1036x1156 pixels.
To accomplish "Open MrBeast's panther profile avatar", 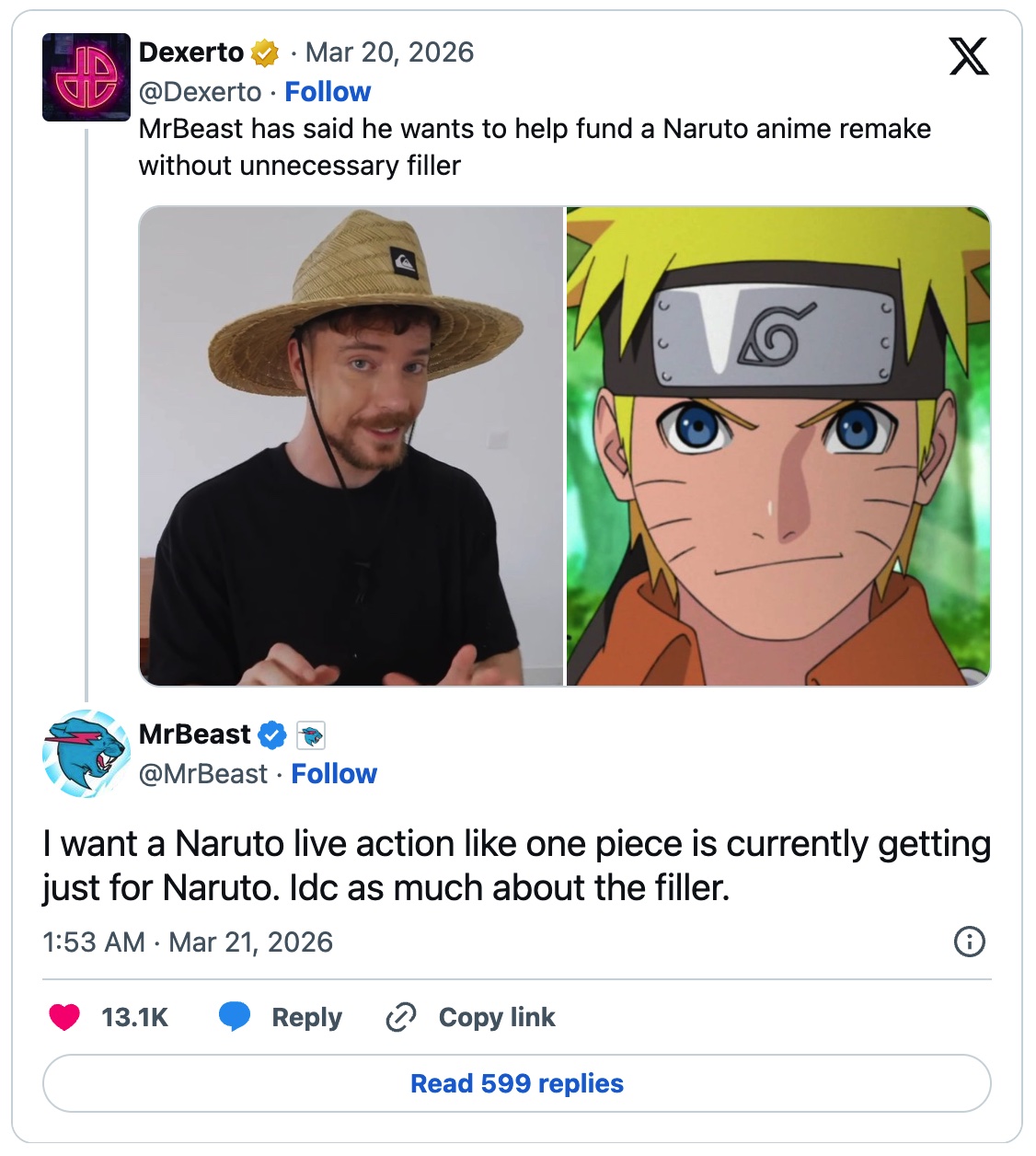I will [x=86, y=753].
